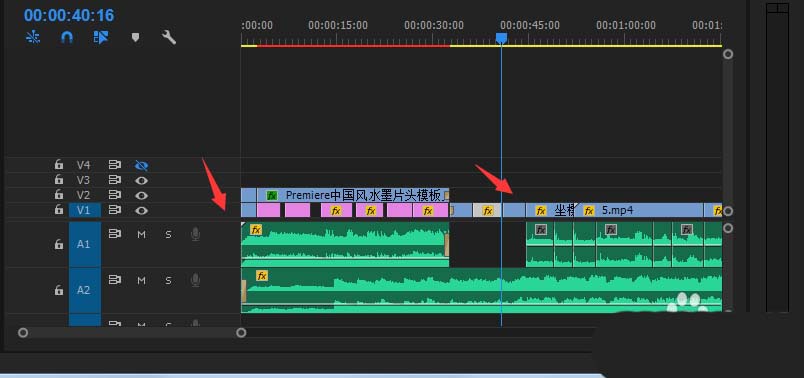This screenshot has width=804, height=378.
Task: Toggle sync lock on V1 track
Action: click(115, 210)
